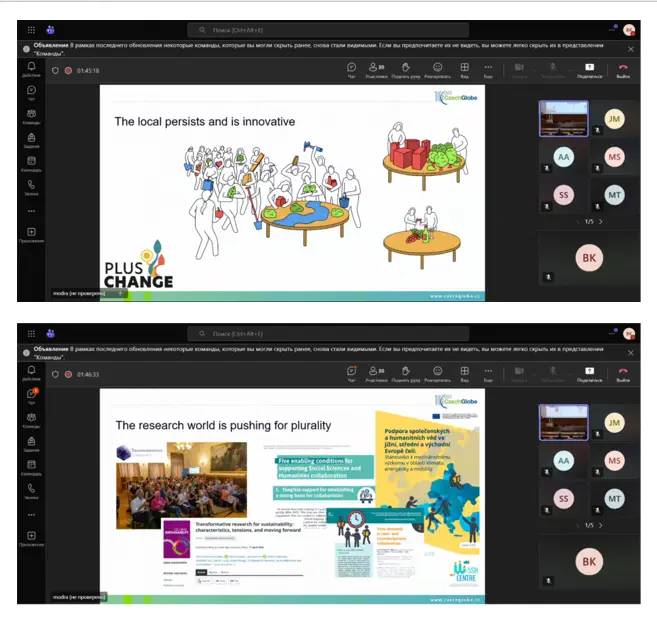Toggle camera in meeting timed 01:46:33
Viewport: 657px width, 621px height.
pyautogui.click(x=519, y=372)
